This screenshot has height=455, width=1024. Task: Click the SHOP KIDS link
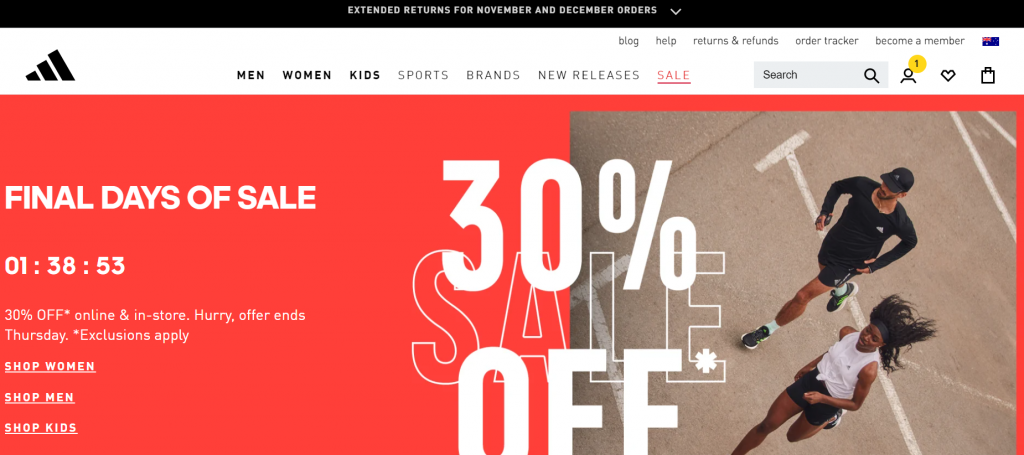[41, 428]
